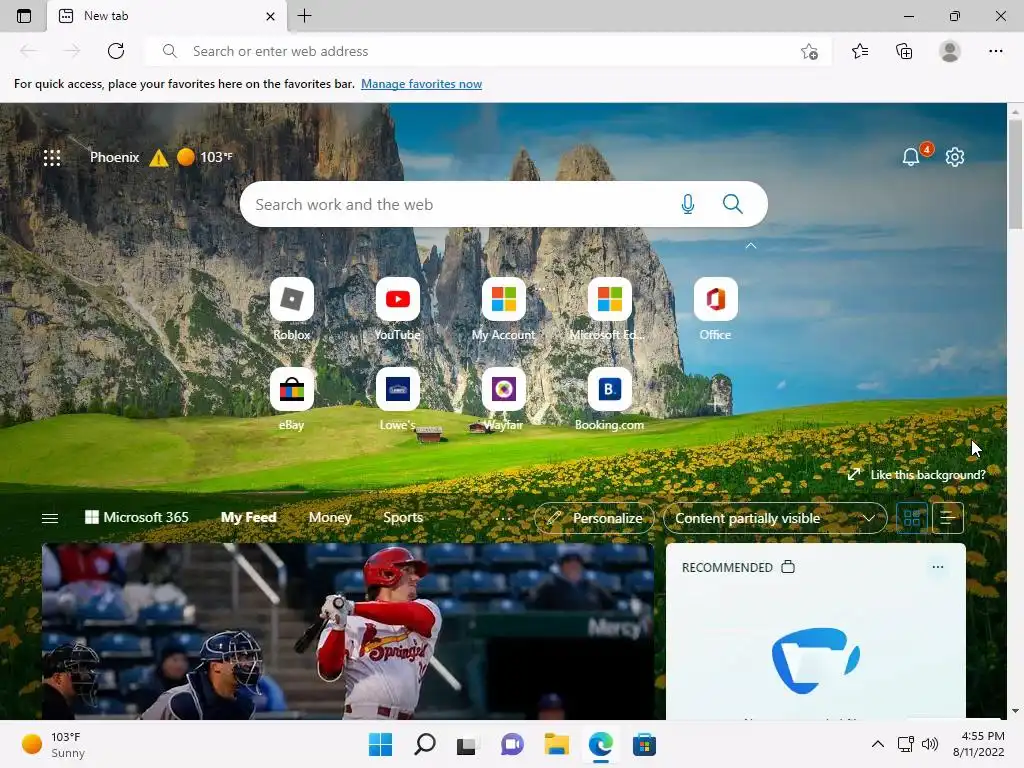Screen dimensions: 1024x768
Task: Select the My Feed tab
Action: tap(248, 517)
